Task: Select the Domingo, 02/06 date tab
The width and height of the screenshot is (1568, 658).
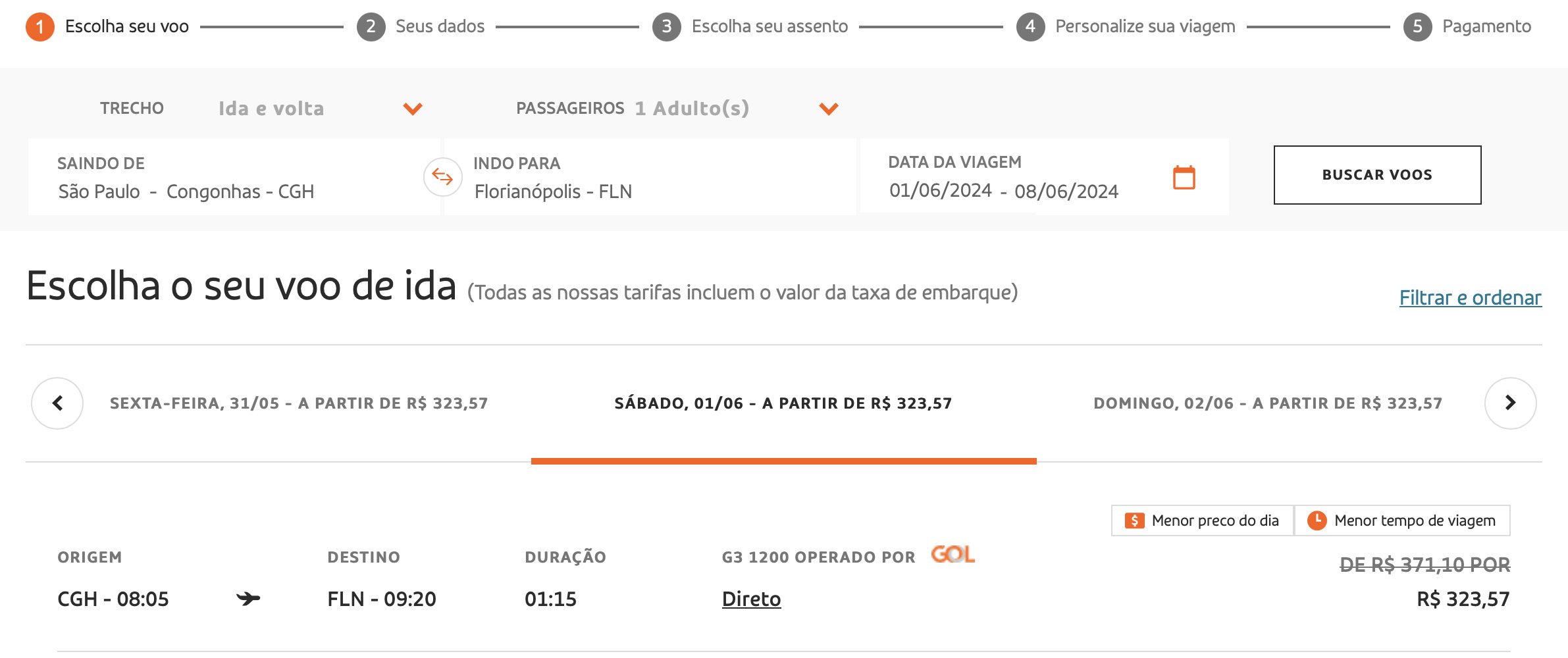Action: 1268,403
